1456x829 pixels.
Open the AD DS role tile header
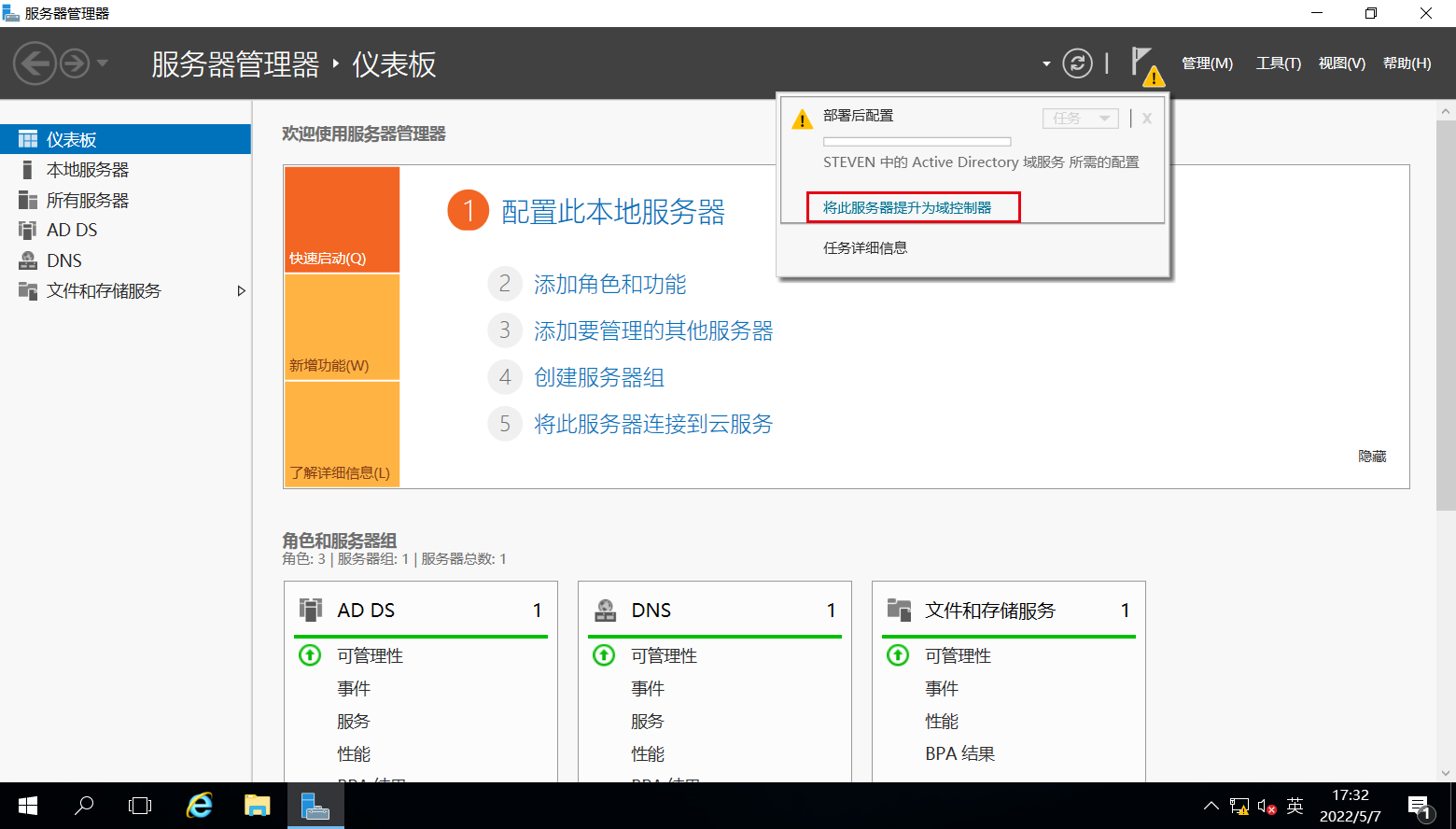click(x=421, y=610)
